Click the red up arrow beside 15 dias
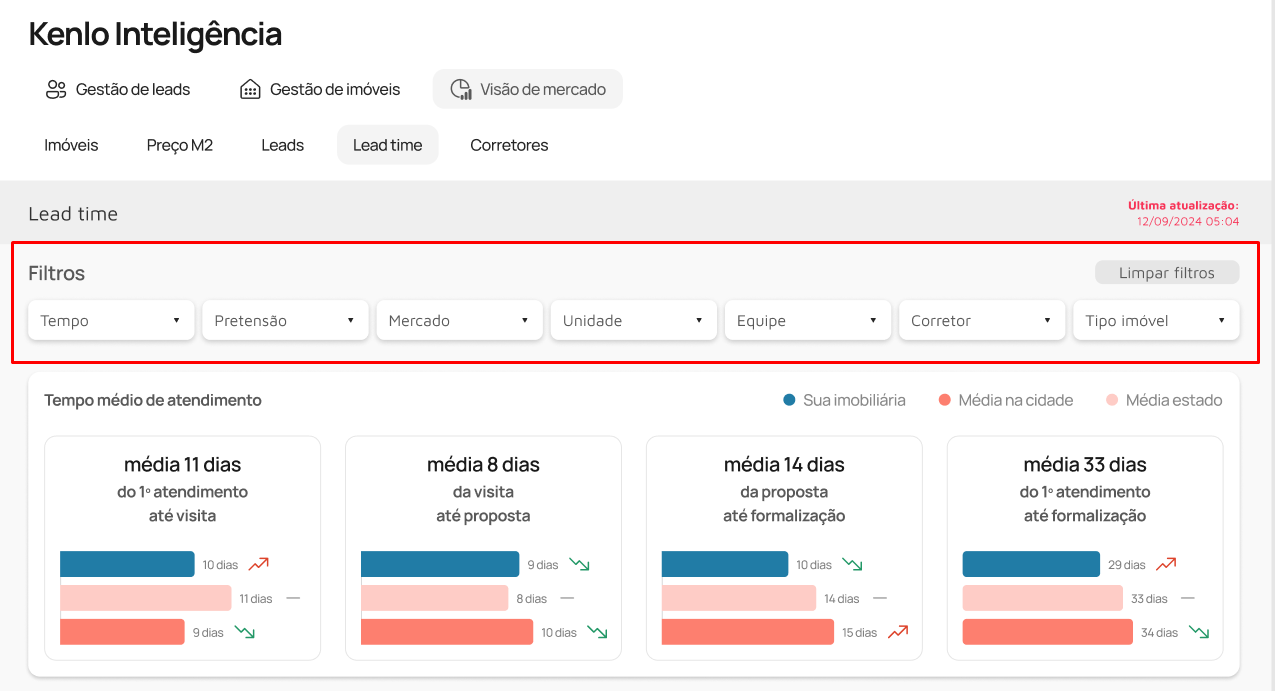 point(897,632)
